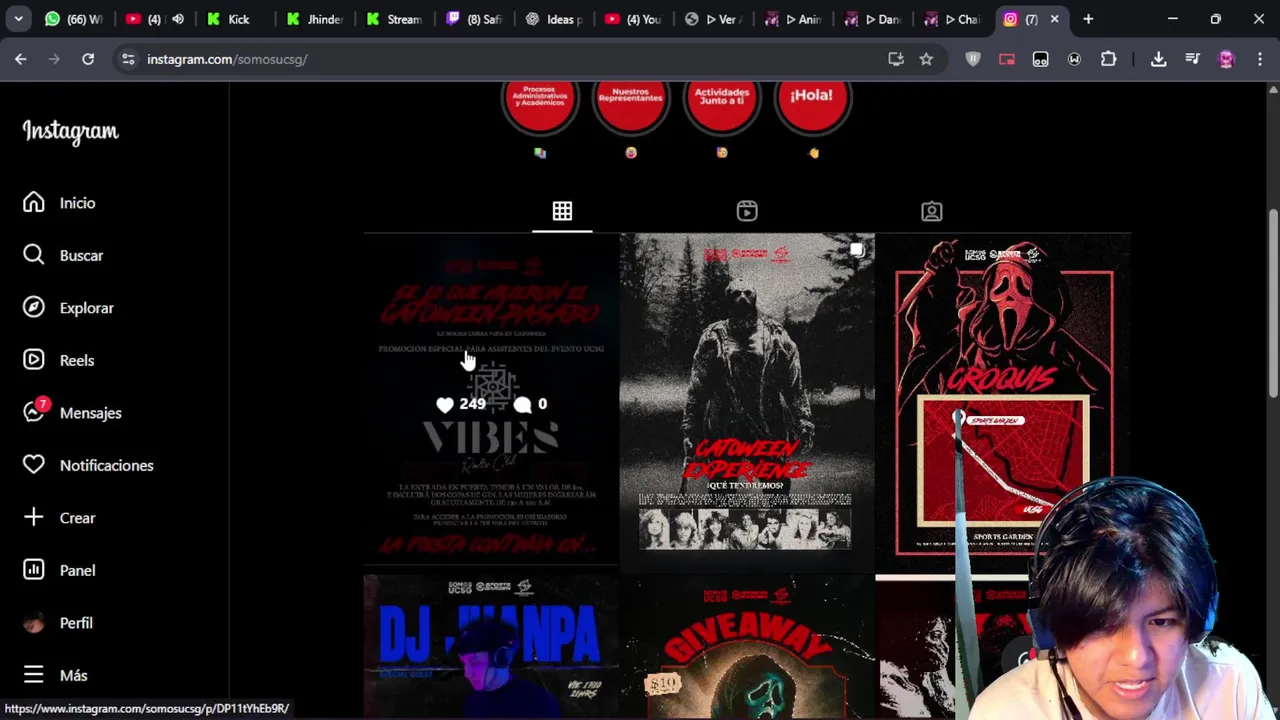Open Perfil via the avatar icon

(34, 623)
